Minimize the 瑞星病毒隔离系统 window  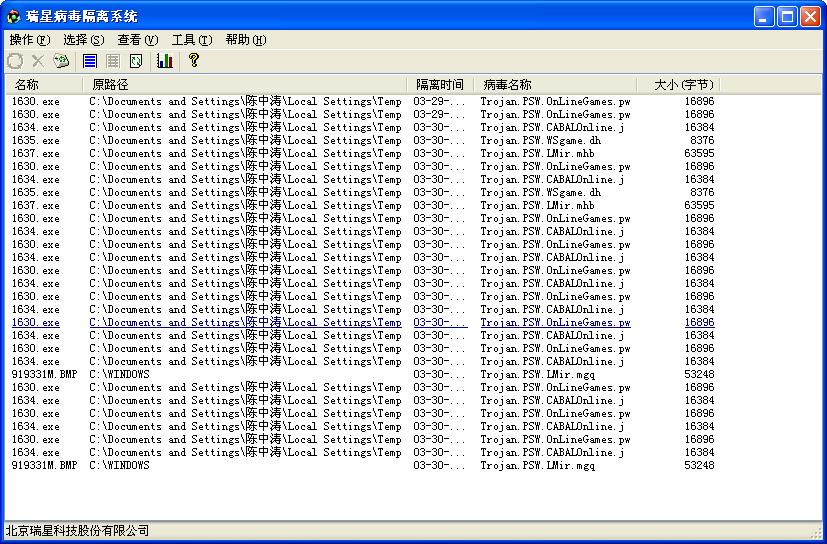(763, 17)
